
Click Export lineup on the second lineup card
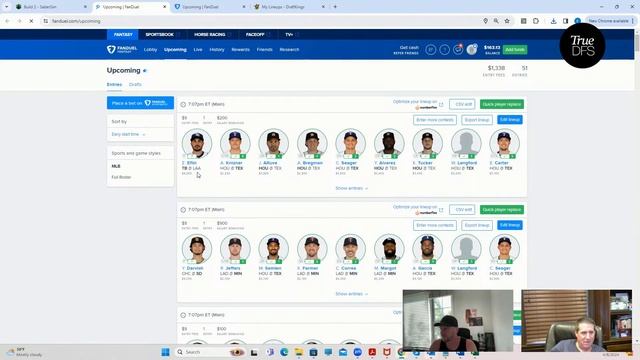(477, 225)
